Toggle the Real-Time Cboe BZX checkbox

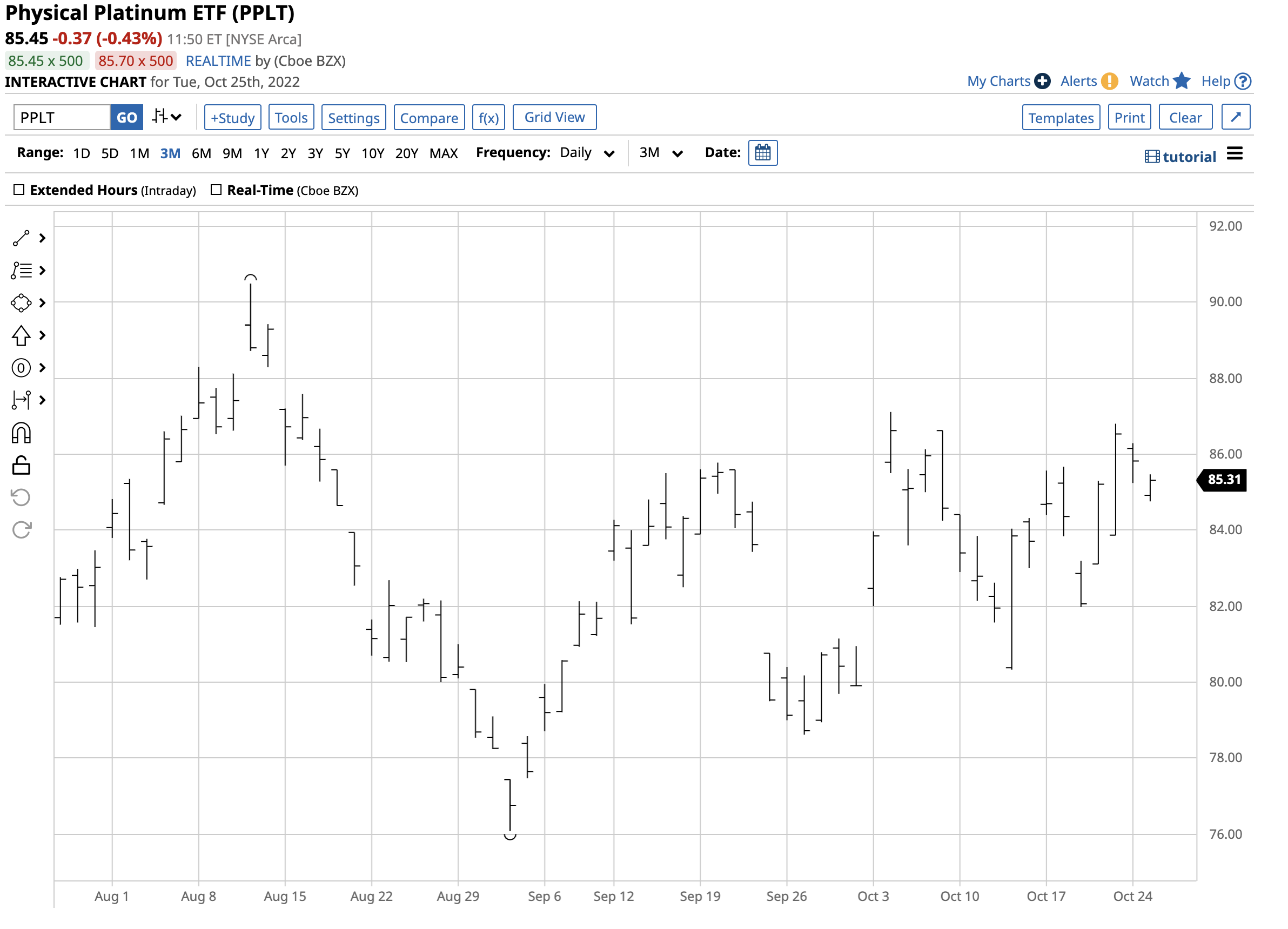pos(216,190)
